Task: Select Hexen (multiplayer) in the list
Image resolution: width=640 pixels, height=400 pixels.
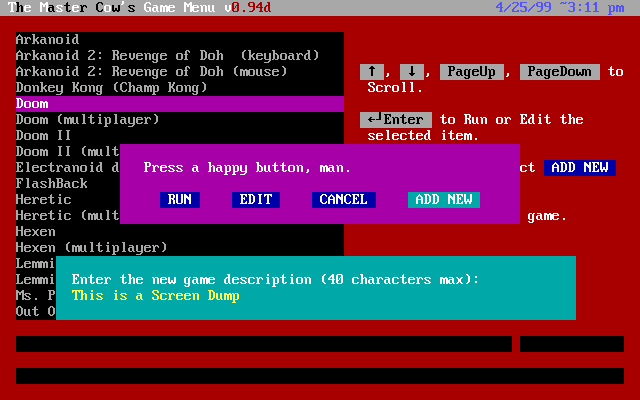Action: tap(91, 248)
